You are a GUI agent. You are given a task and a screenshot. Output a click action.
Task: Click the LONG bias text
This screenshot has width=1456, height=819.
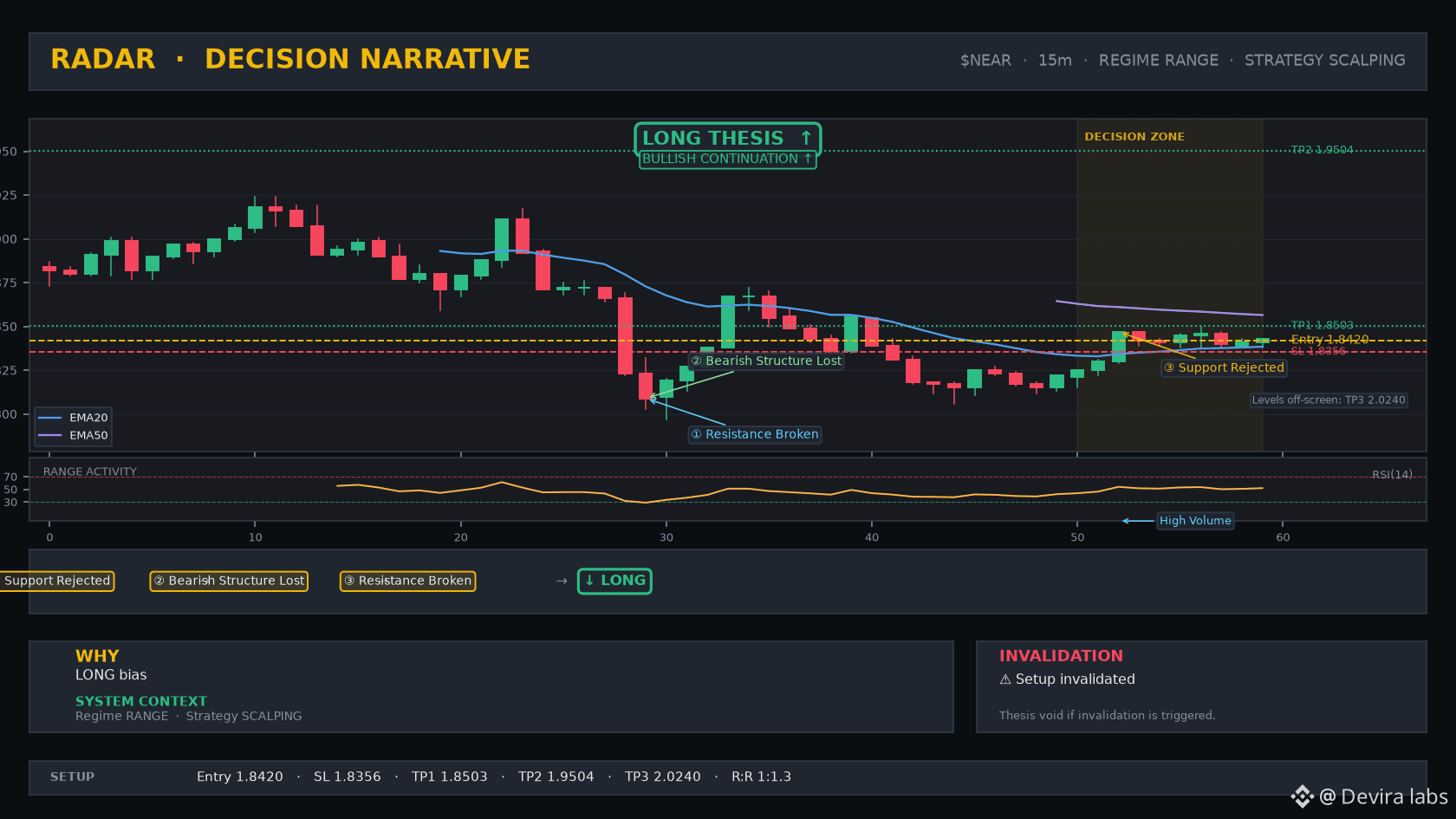(111, 675)
